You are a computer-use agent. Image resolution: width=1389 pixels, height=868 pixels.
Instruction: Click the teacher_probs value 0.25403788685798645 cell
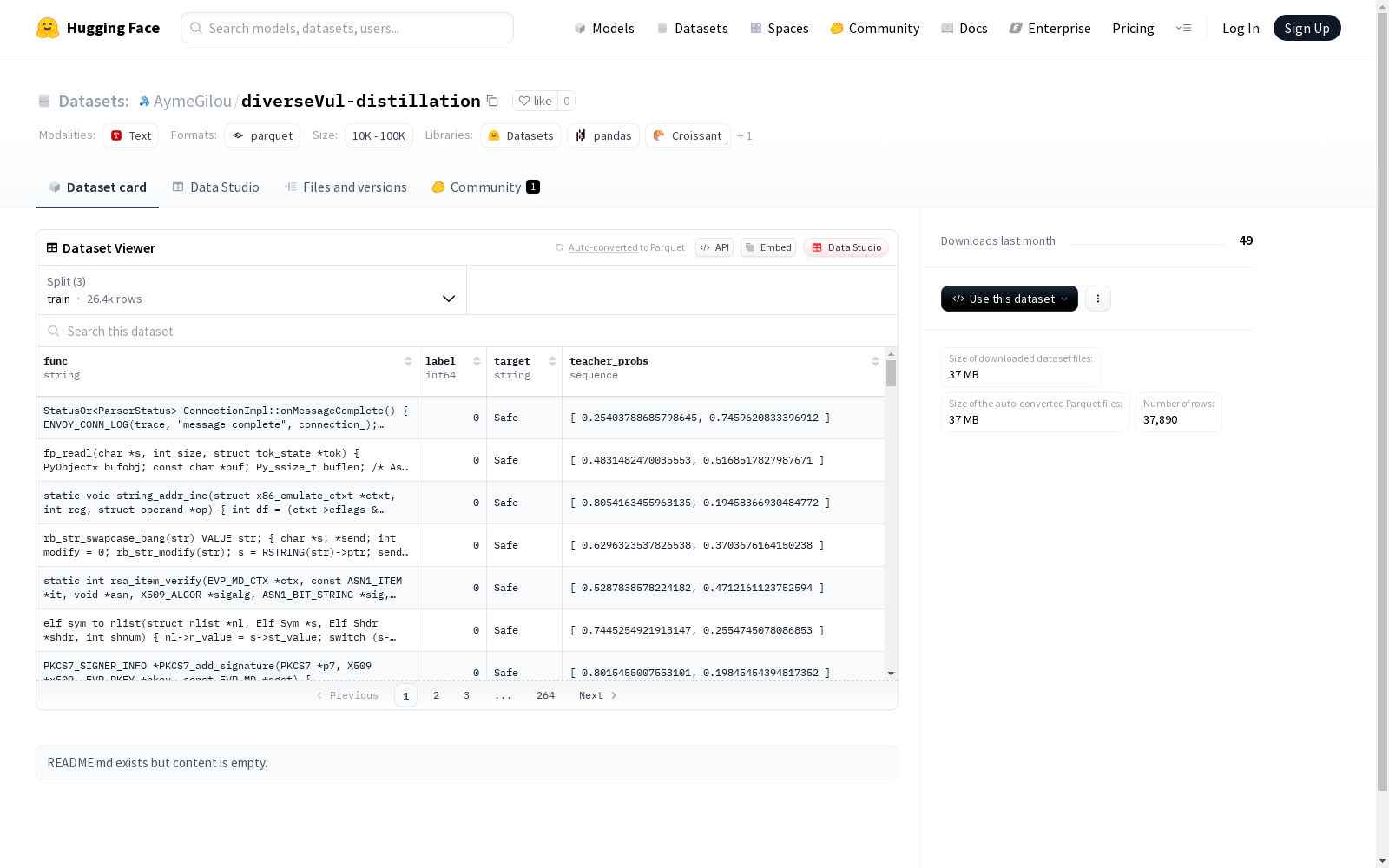point(723,418)
